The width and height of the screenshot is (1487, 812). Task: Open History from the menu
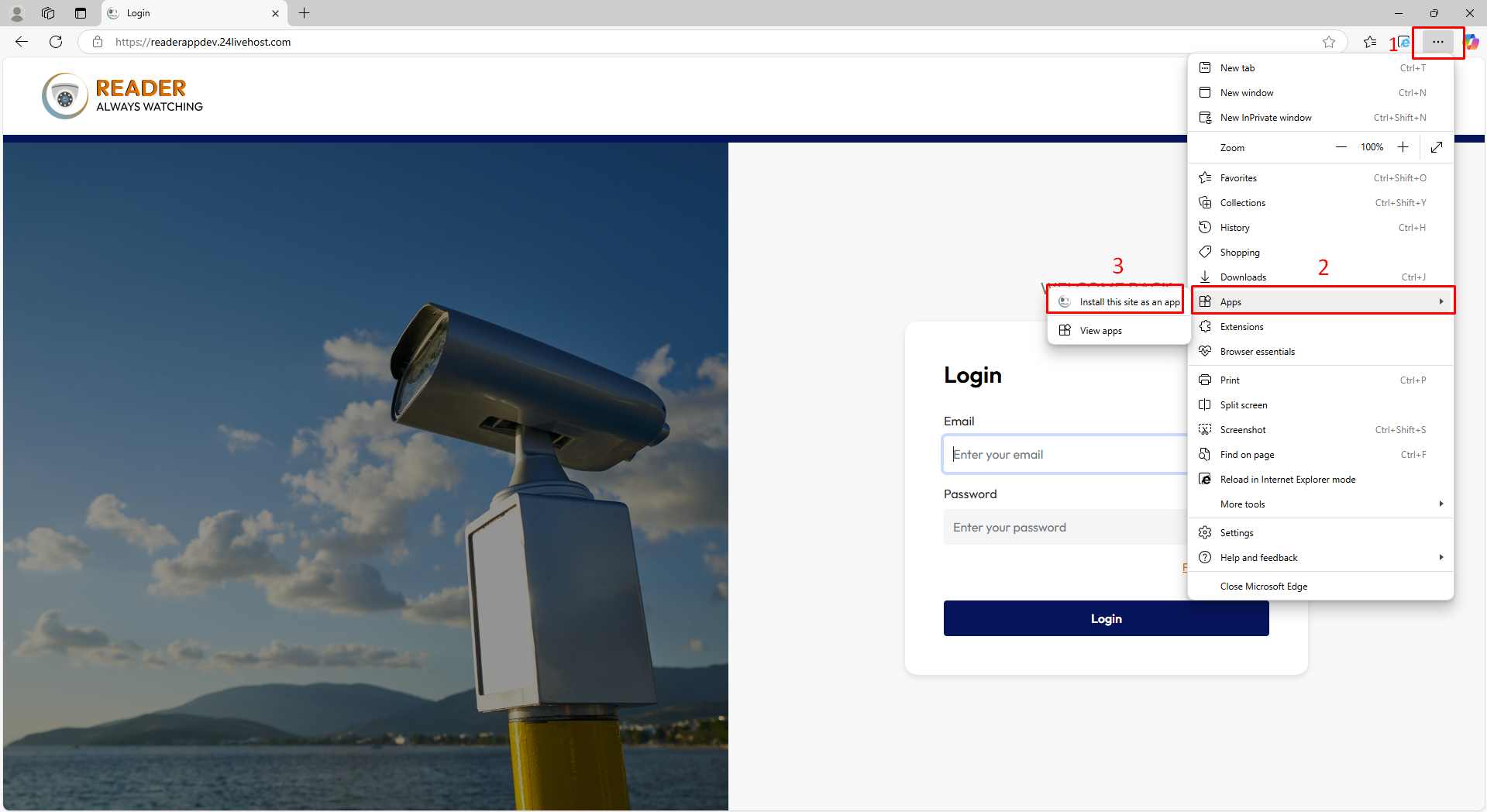point(1320,228)
